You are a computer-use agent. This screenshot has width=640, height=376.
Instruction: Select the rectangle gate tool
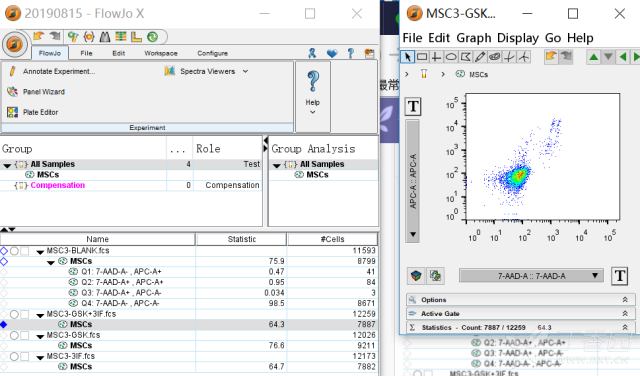422,57
